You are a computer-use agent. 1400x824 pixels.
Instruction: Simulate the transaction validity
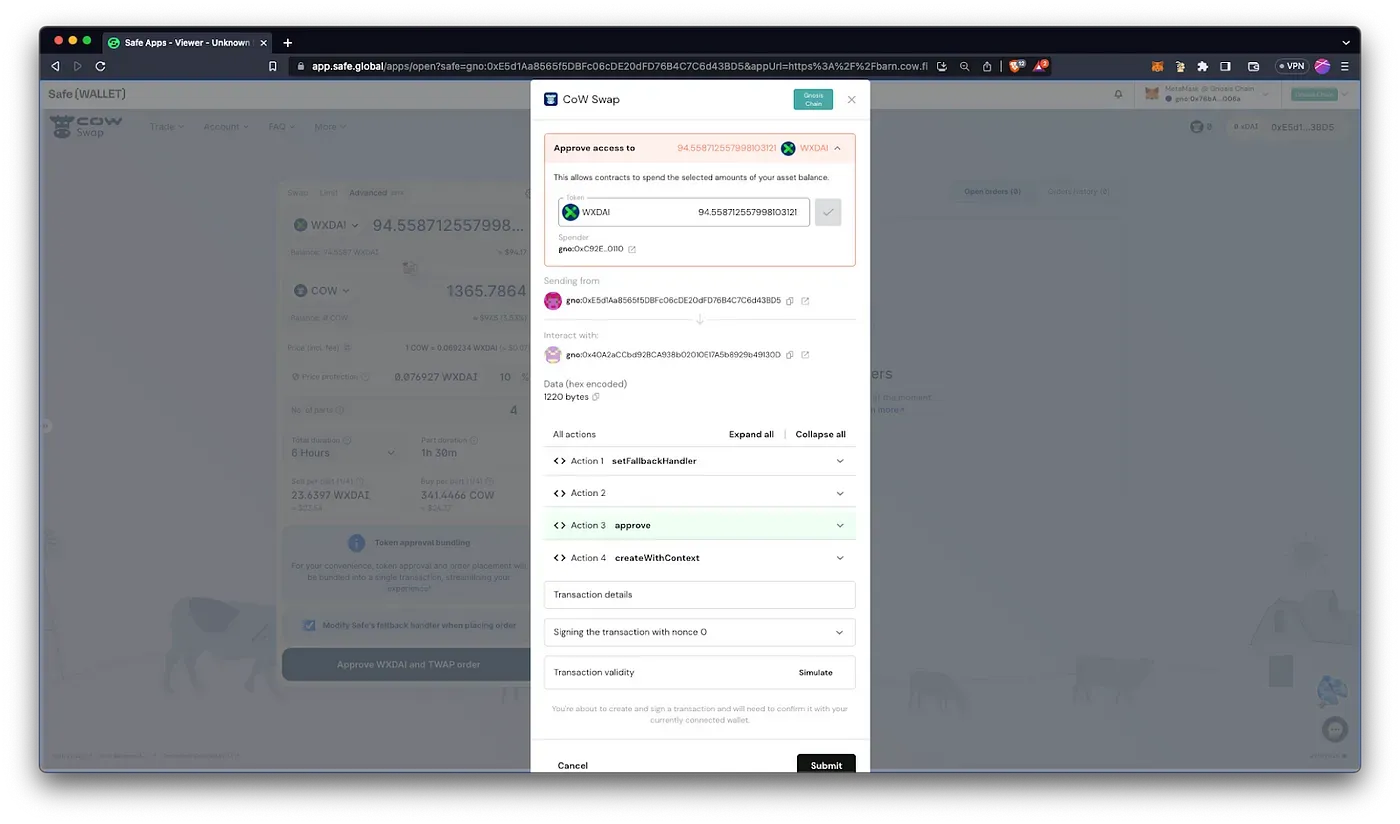pyautogui.click(x=815, y=672)
